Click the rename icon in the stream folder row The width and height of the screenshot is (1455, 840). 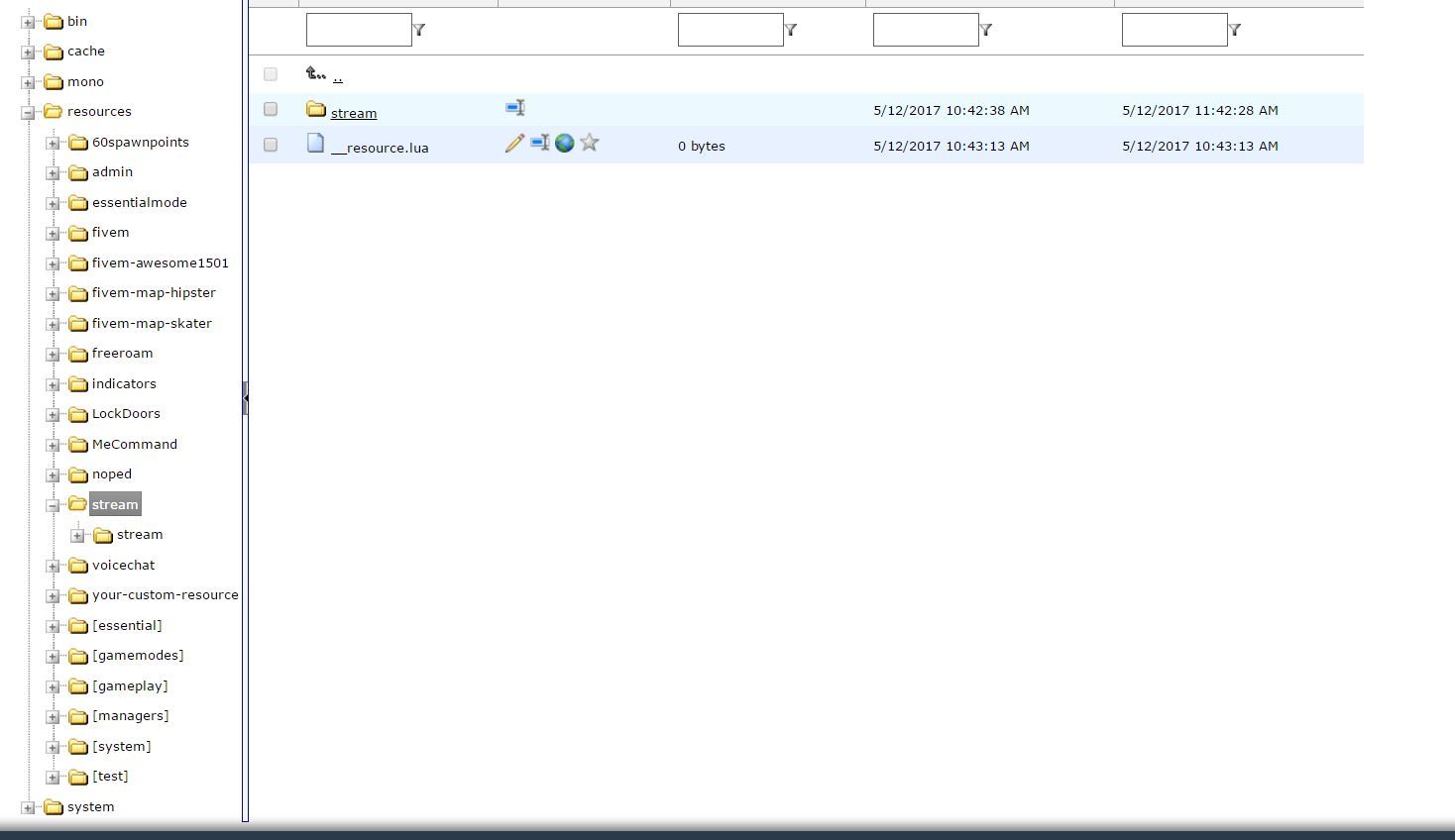click(x=515, y=108)
